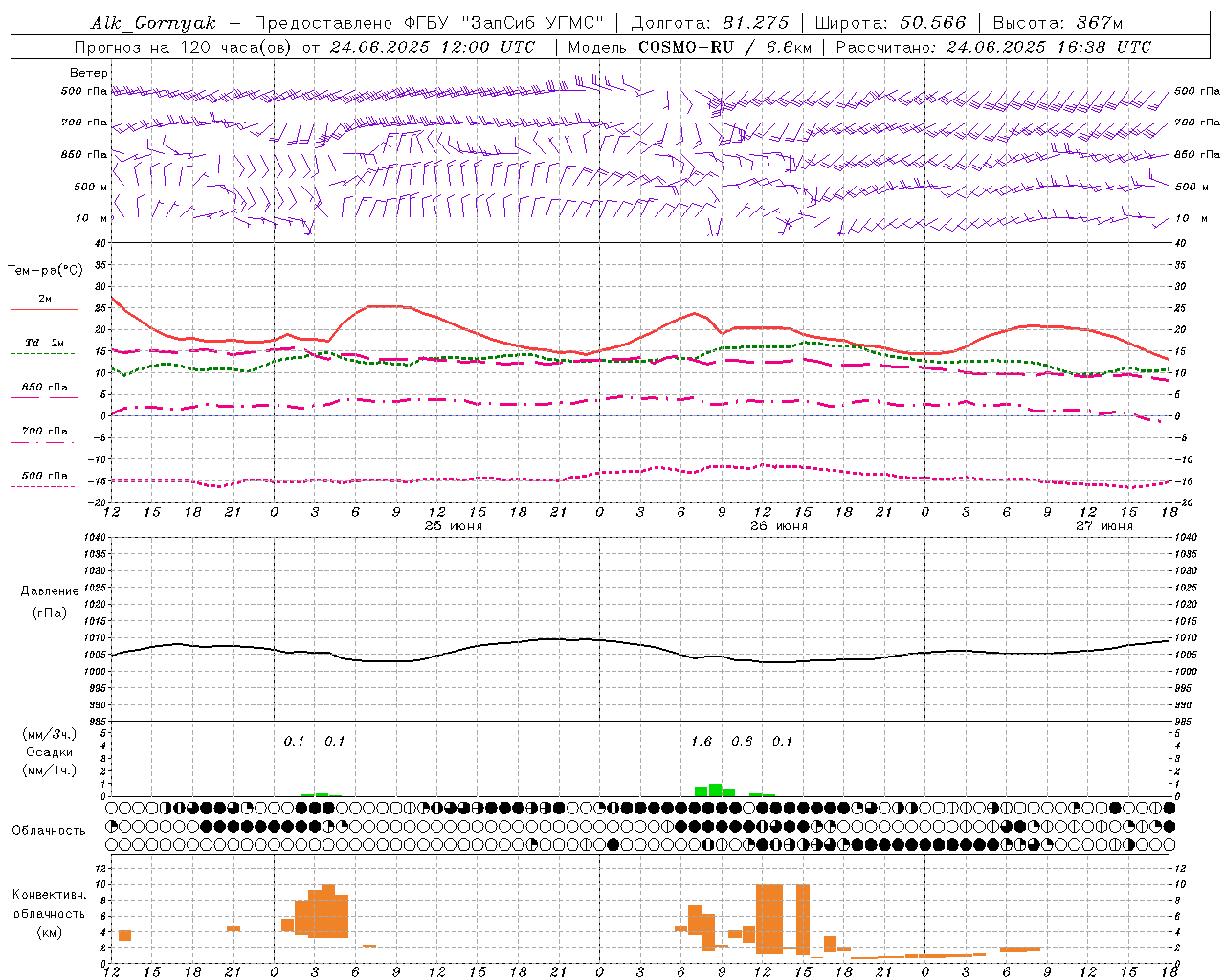
Task: Click the "26 июня" date label
Action: (x=779, y=526)
